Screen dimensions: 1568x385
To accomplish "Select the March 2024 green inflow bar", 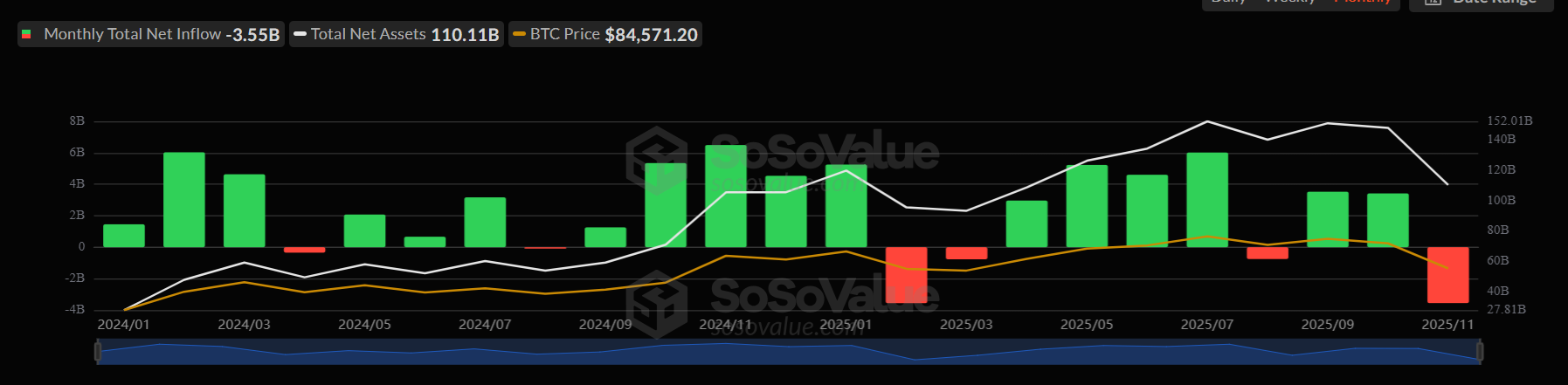I will tap(245, 210).
